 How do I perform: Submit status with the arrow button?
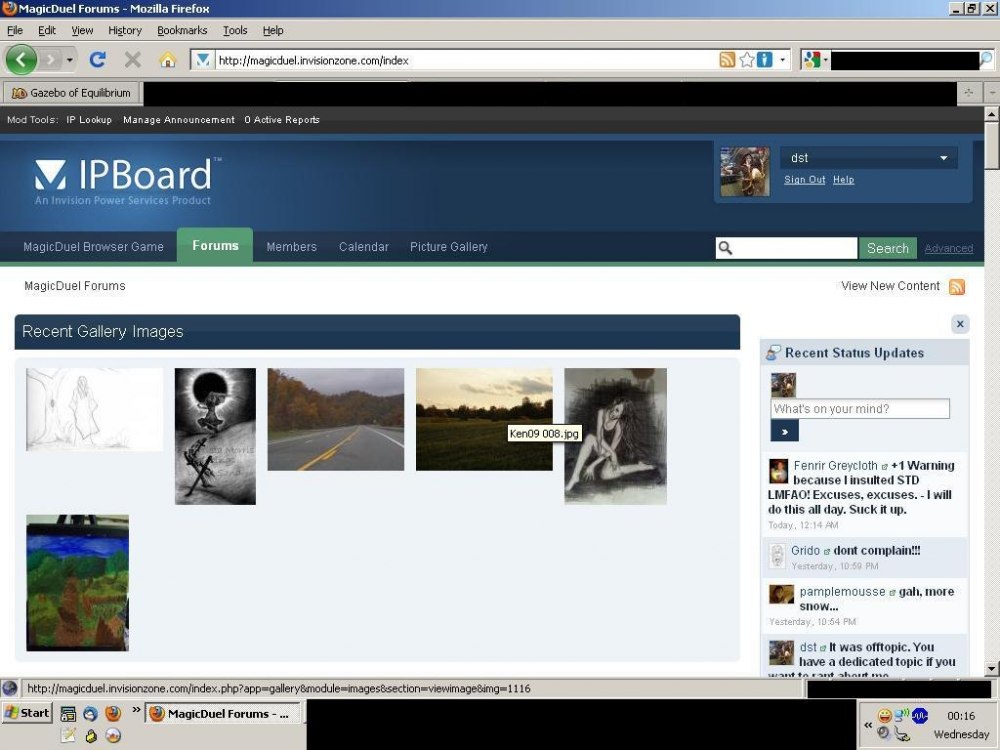point(784,432)
